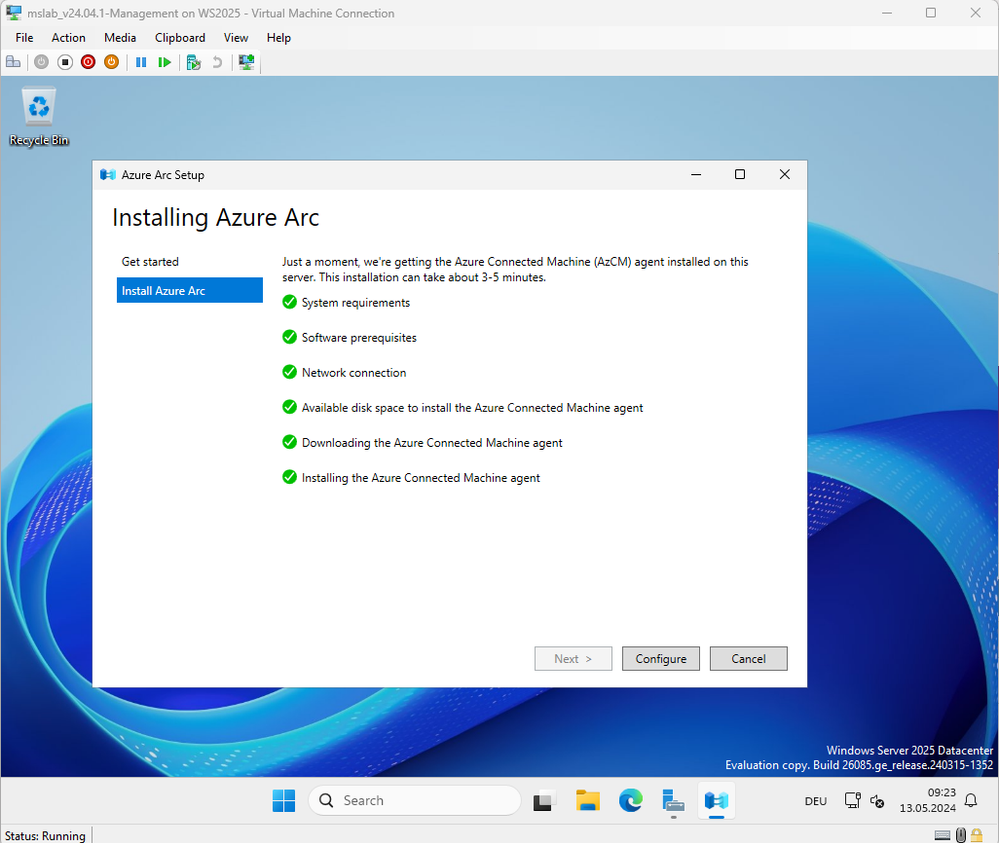This screenshot has height=843, width=999.
Task: Click the orange Save state toolbar icon
Action: click(x=111, y=62)
